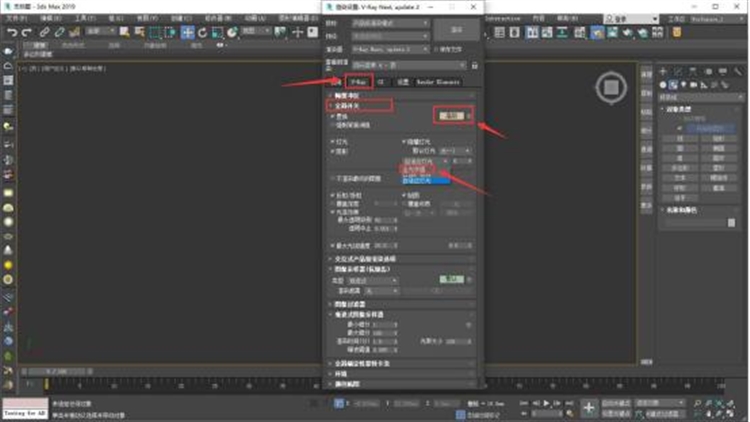Open the Motion tab in command panel

pyautogui.click(x=708, y=71)
